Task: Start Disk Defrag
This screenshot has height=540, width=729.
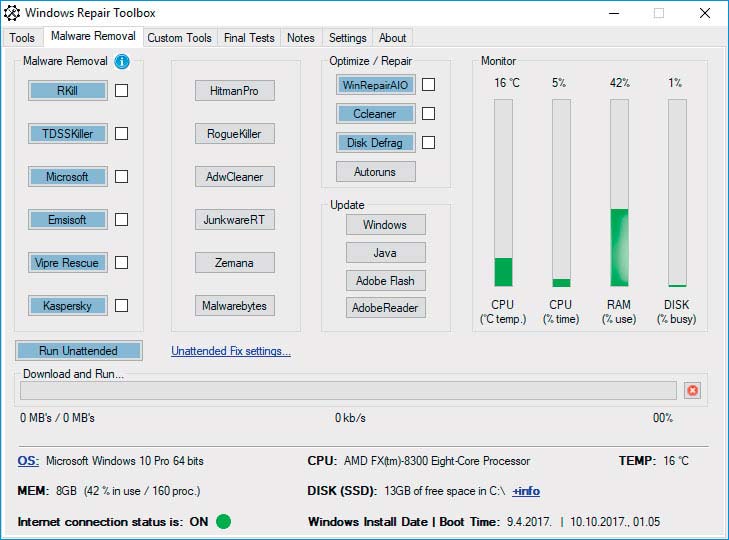Action: tap(376, 142)
